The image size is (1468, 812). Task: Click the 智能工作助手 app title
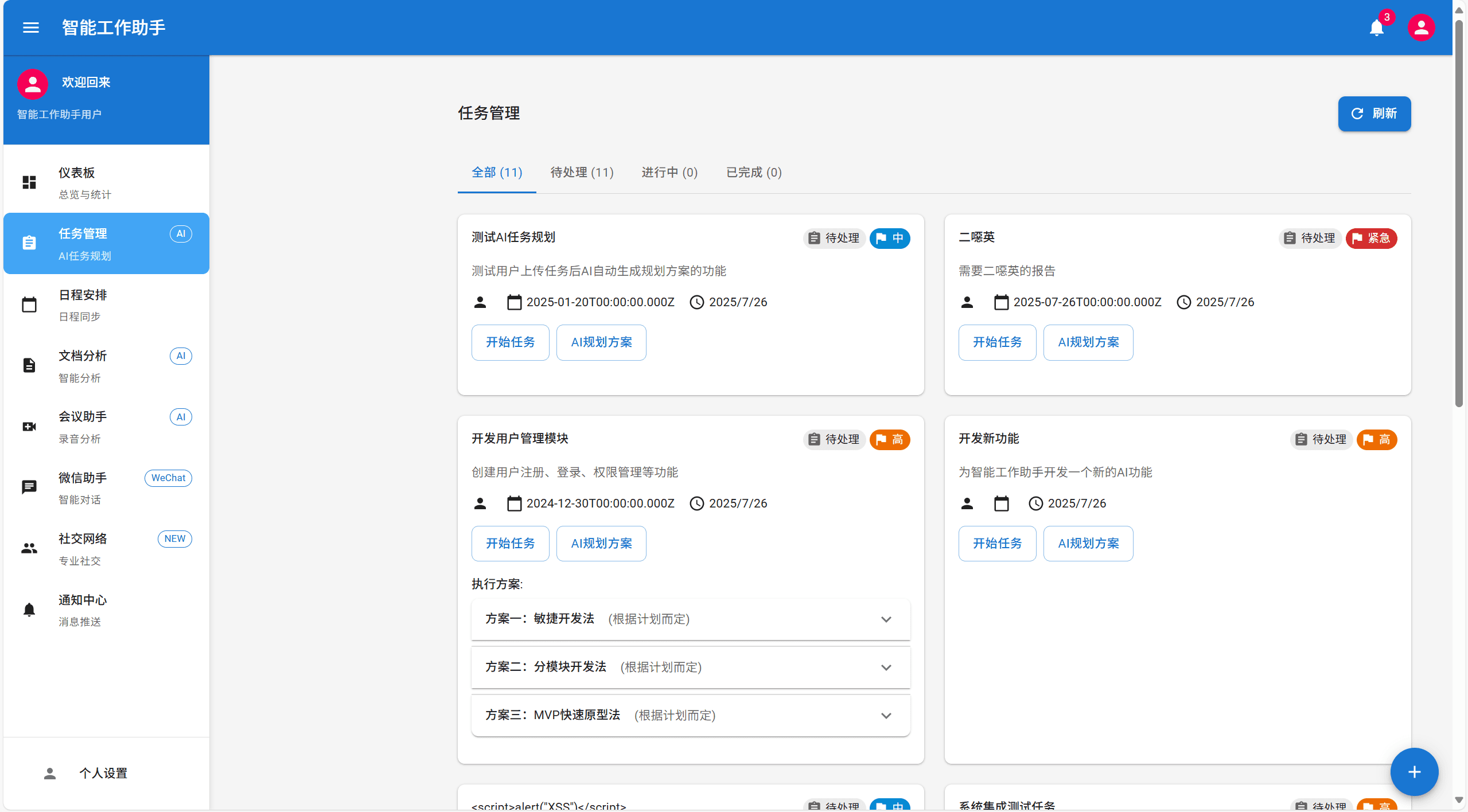tap(114, 28)
